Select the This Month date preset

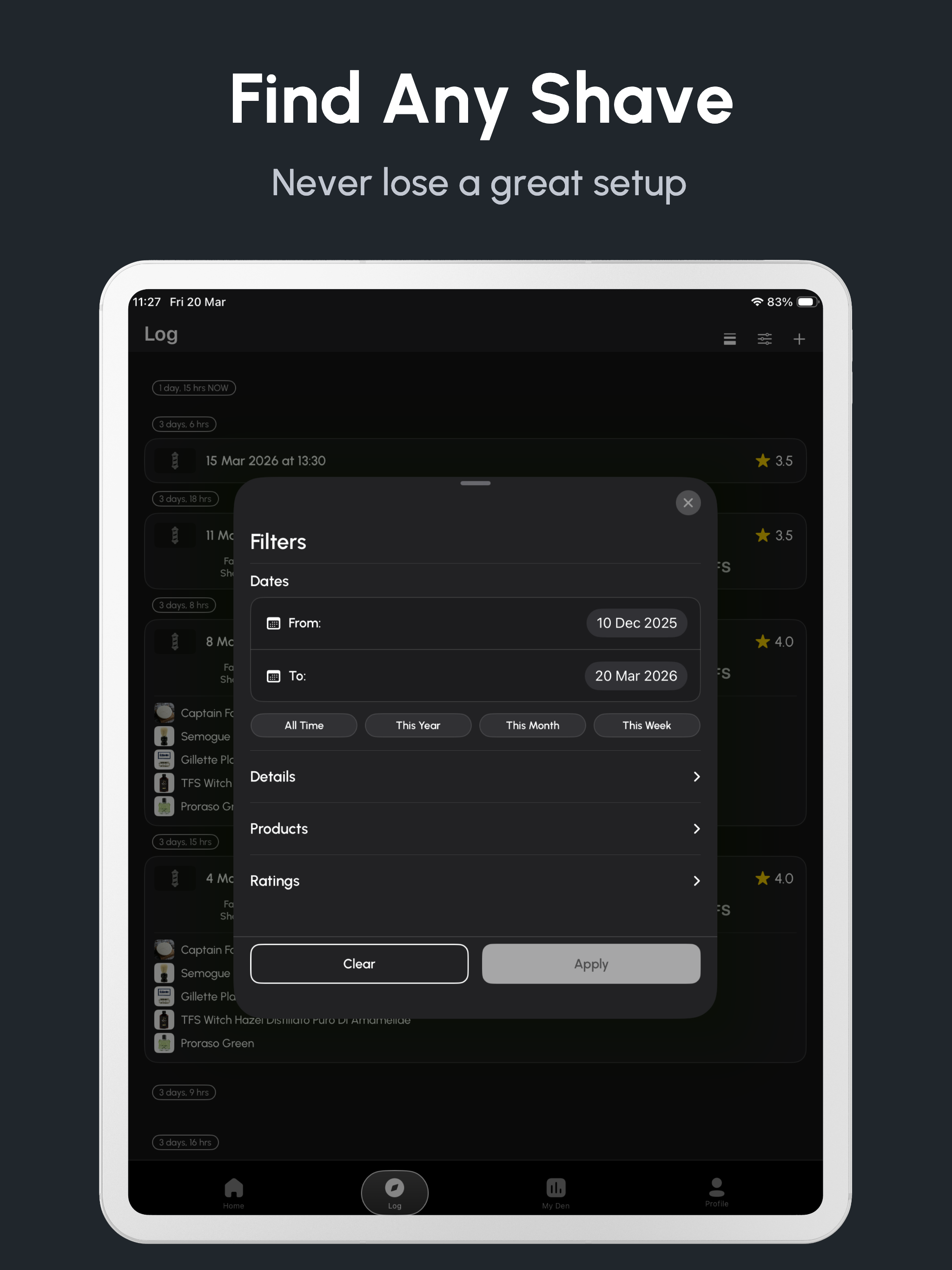(532, 725)
